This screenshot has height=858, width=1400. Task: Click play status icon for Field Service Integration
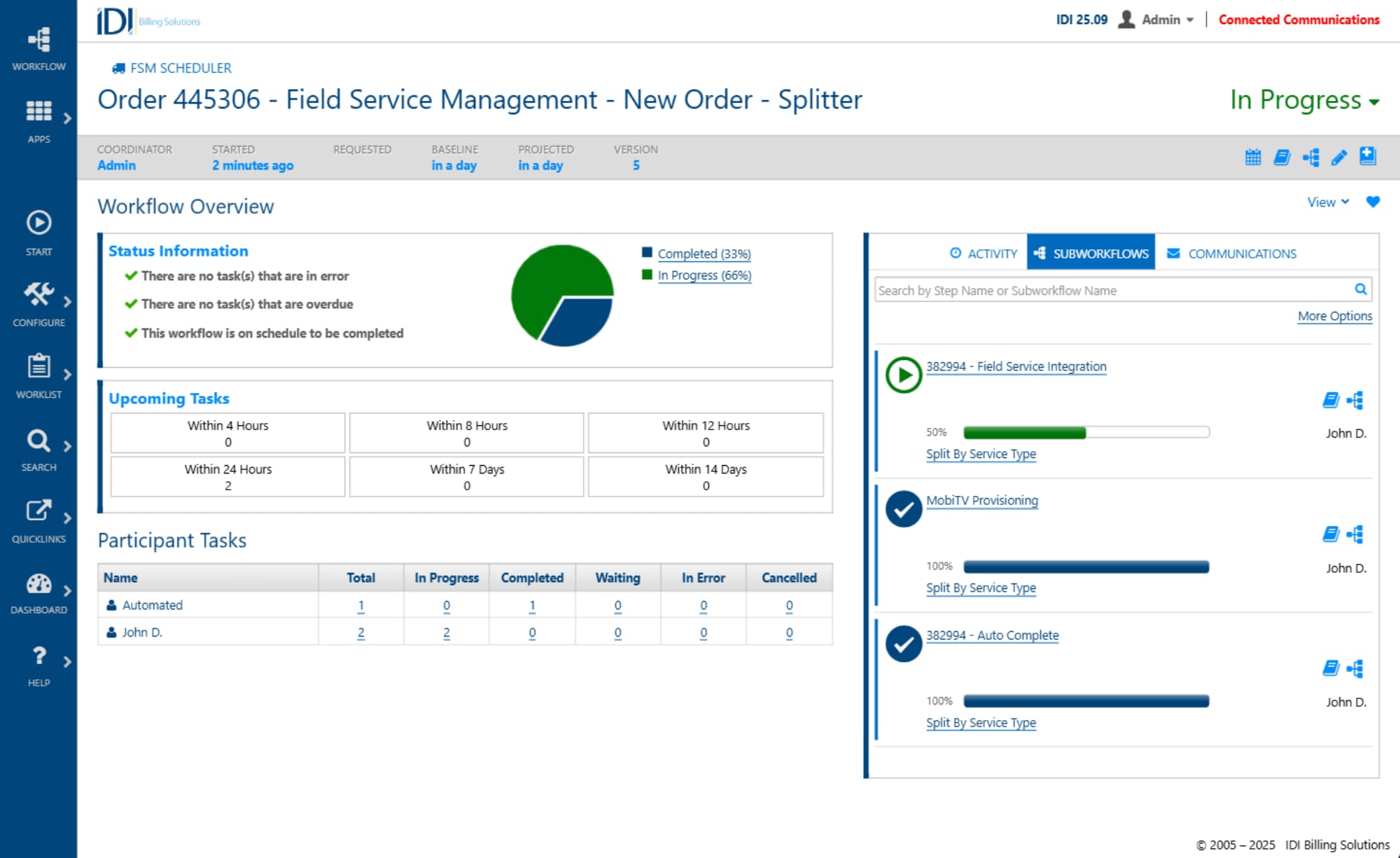(x=904, y=375)
